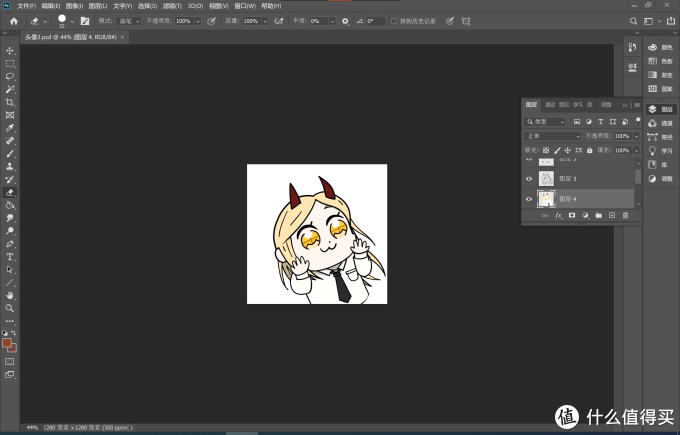
Task: Select the Spot Healing Brush tool
Action: (x=10, y=141)
